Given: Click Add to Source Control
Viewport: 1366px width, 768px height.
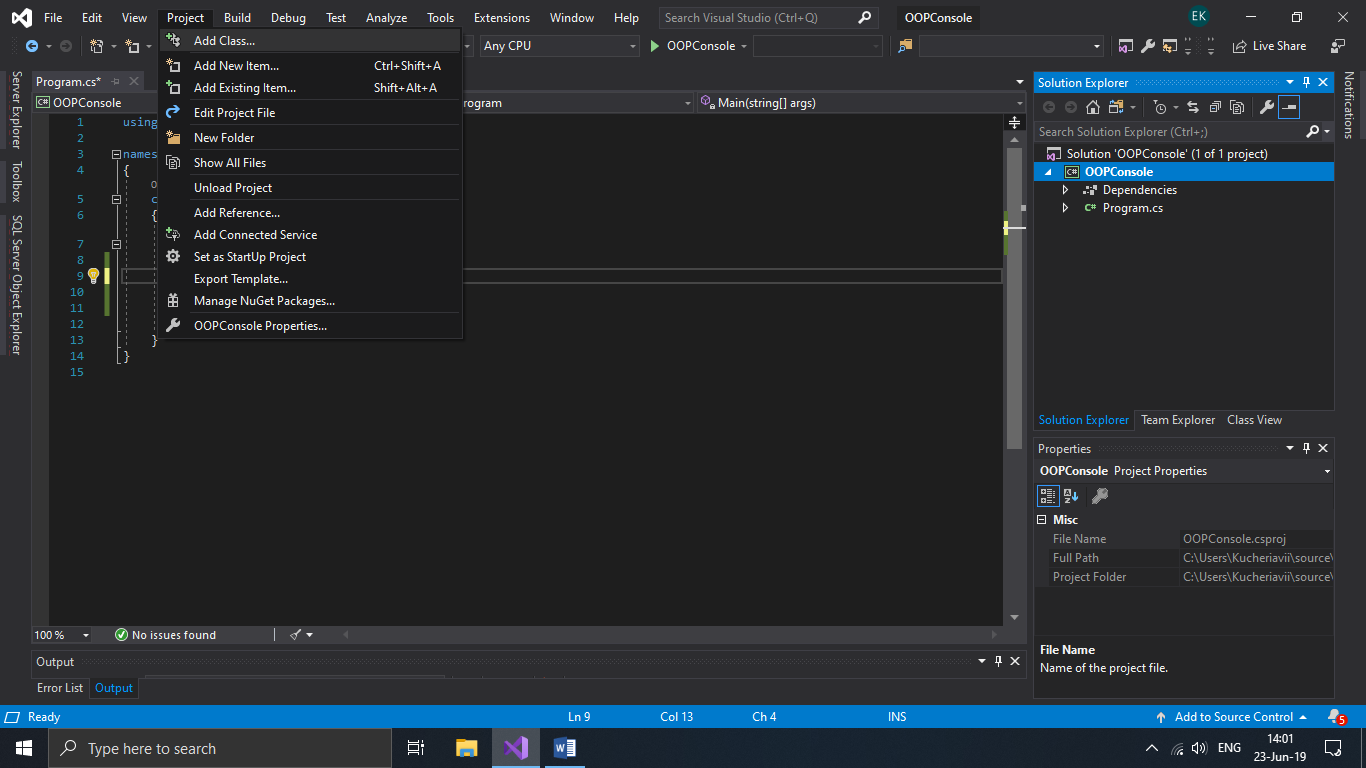Looking at the screenshot, I should pyautogui.click(x=1232, y=717).
